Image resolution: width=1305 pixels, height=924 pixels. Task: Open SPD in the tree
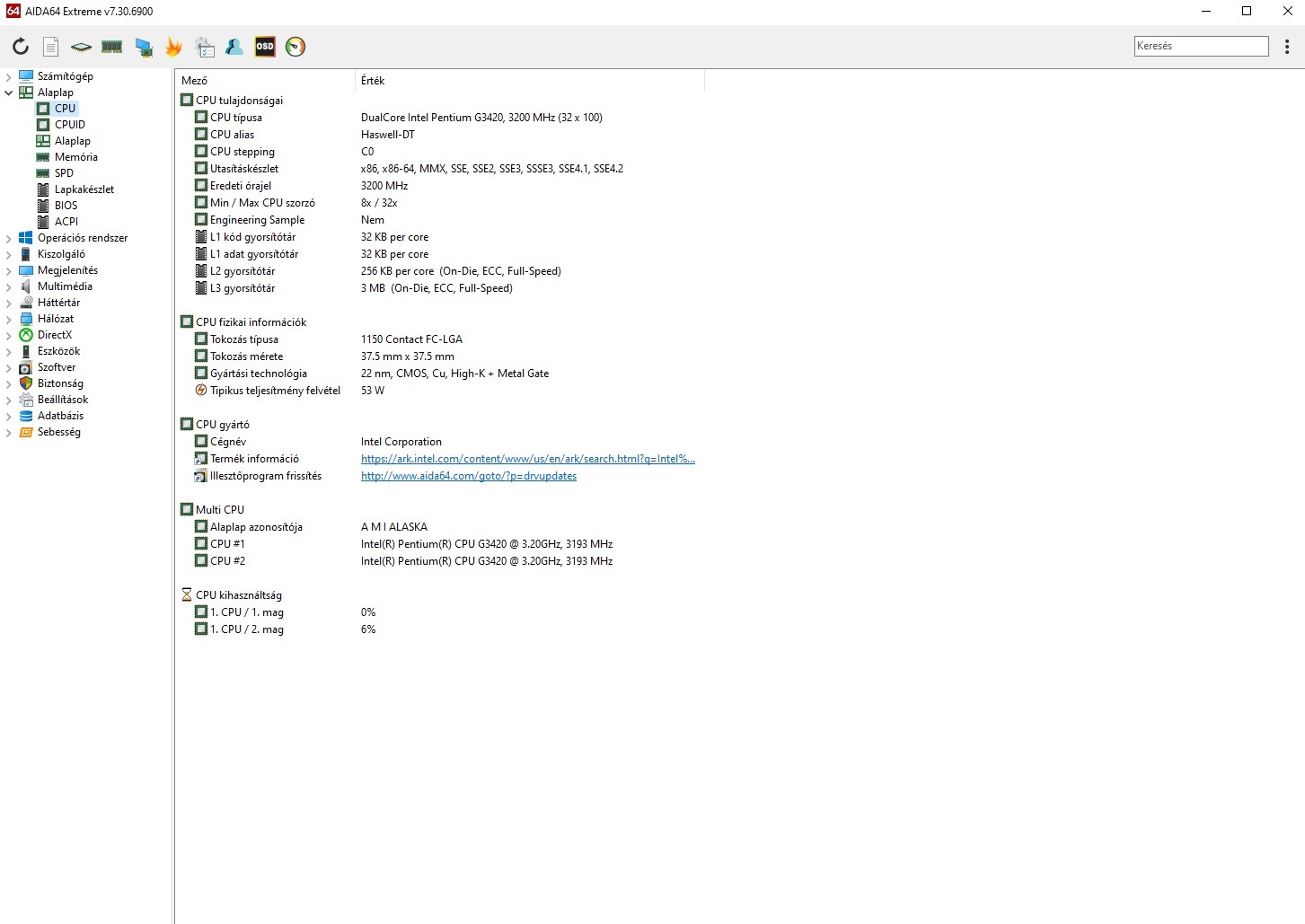tap(64, 173)
